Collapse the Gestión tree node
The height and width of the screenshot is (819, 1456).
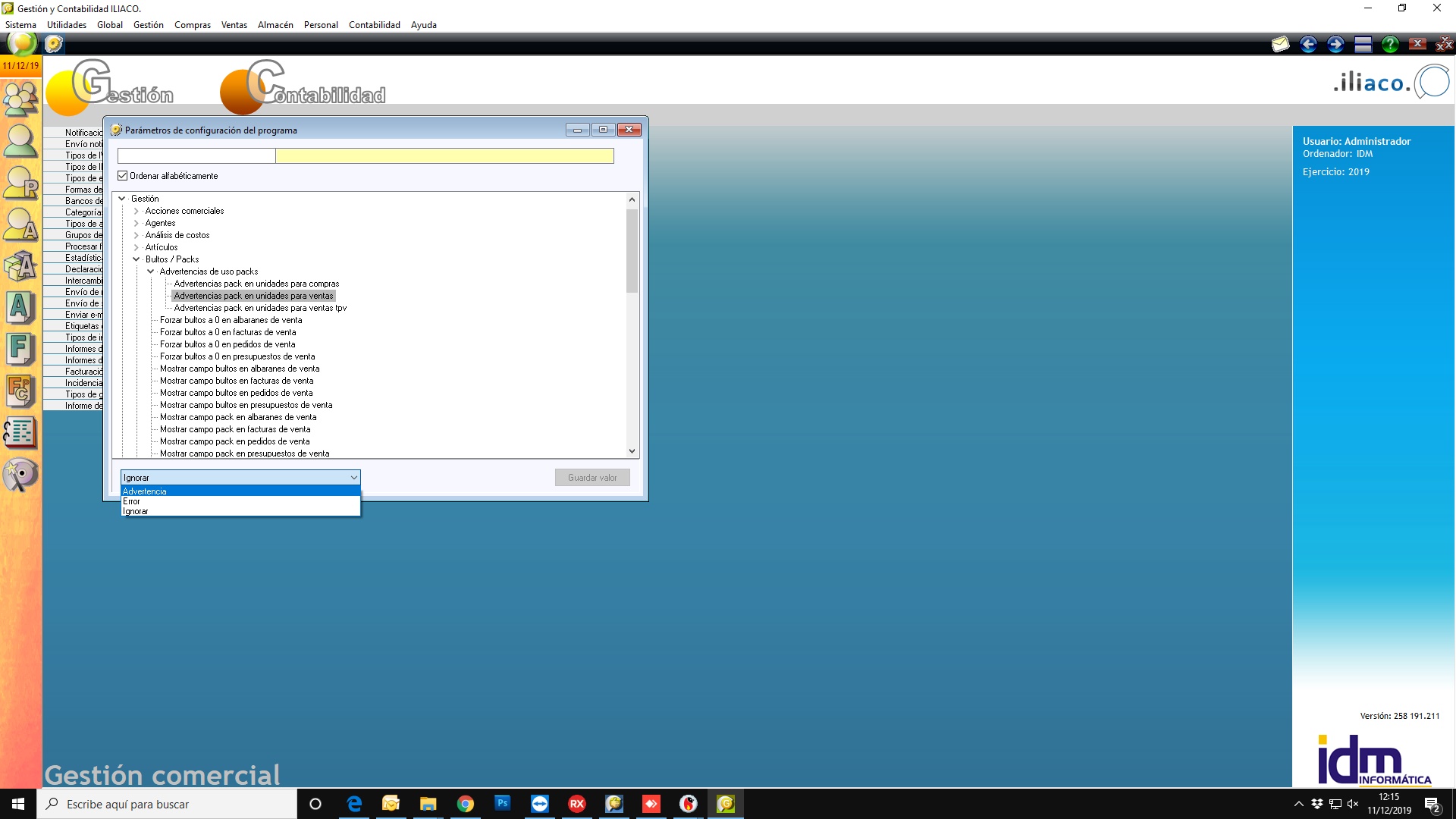coord(122,199)
